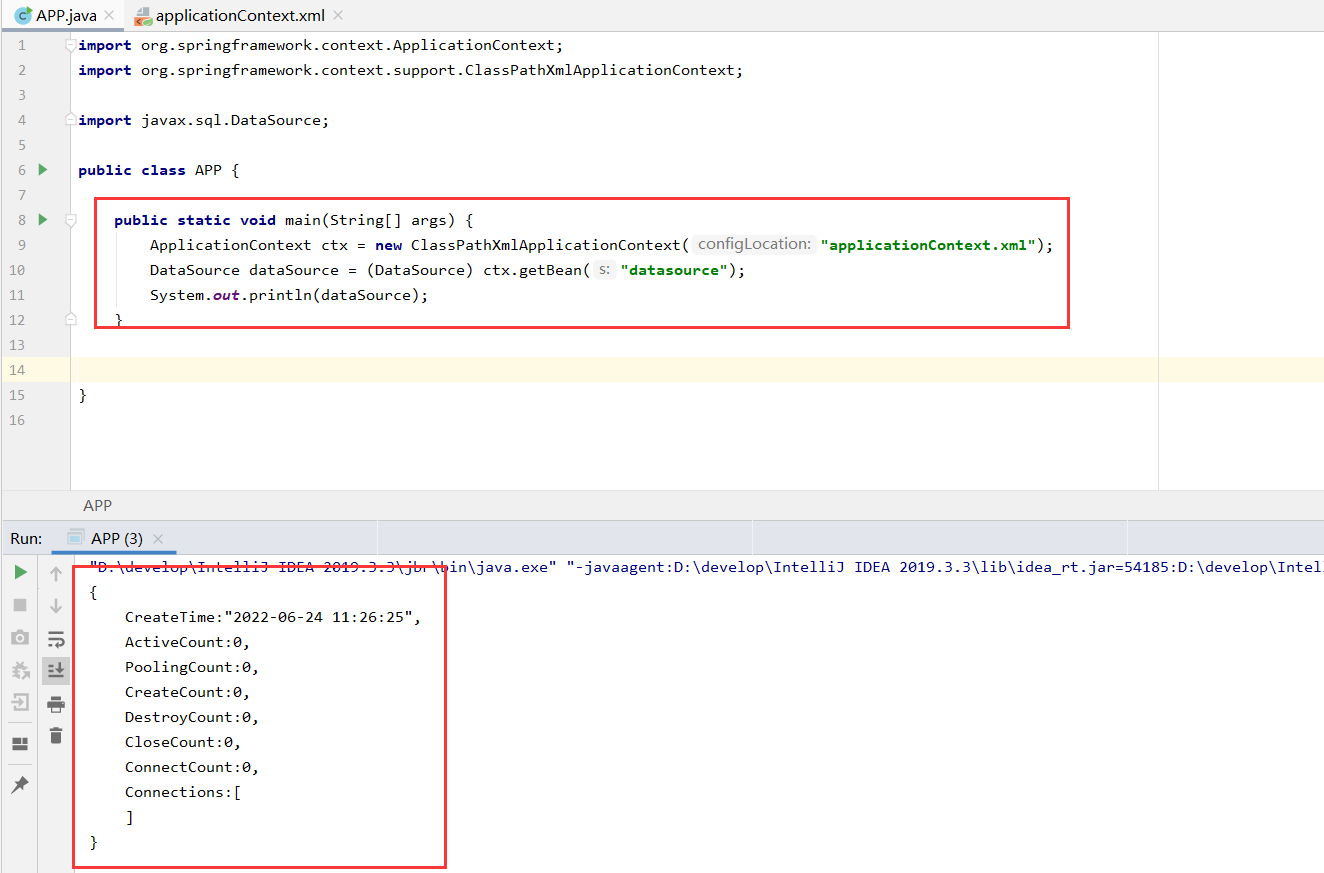Image resolution: width=1324 pixels, height=873 pixels.
Task: Close the applicationContext.xml tab
Action: coord(338,15)
